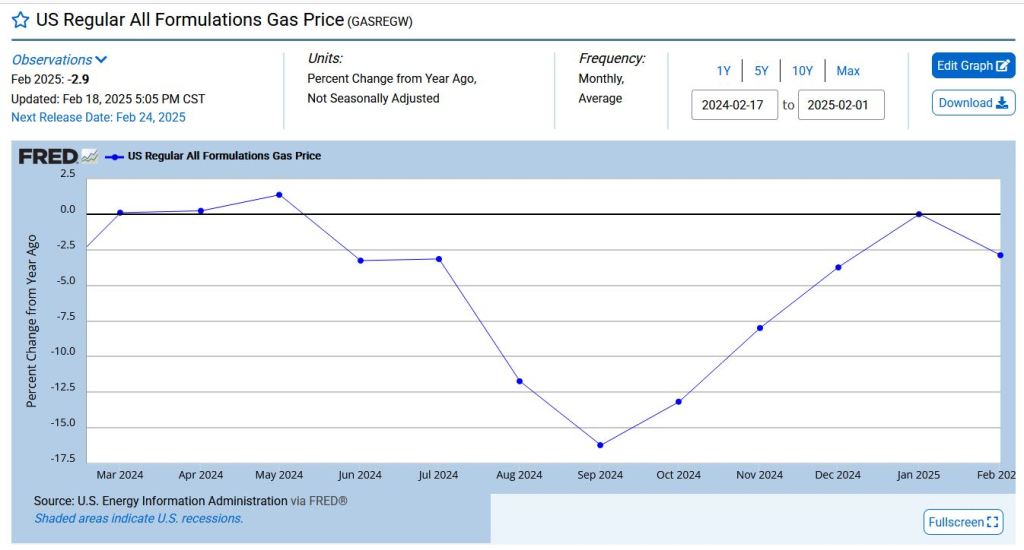Click the blue series legend line marker
Image resolution: width=1024 pixels, height=550 pixels.
pyautogui.click(x=114, y=157)
